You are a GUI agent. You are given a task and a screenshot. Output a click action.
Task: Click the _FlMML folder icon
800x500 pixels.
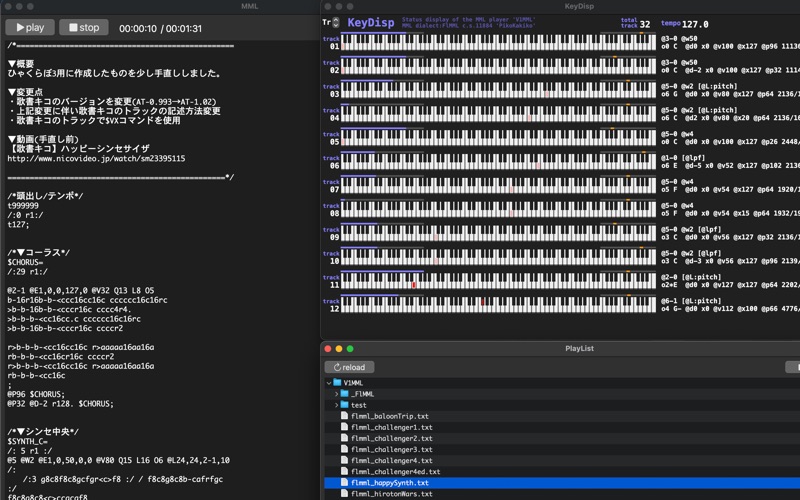[x=344, y=394]
